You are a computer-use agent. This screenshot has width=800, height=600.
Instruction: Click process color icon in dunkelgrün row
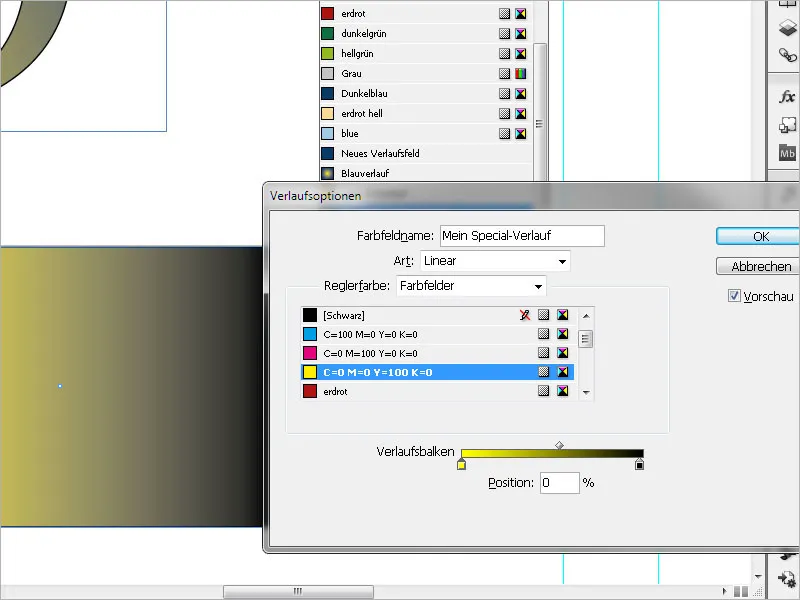505,34
